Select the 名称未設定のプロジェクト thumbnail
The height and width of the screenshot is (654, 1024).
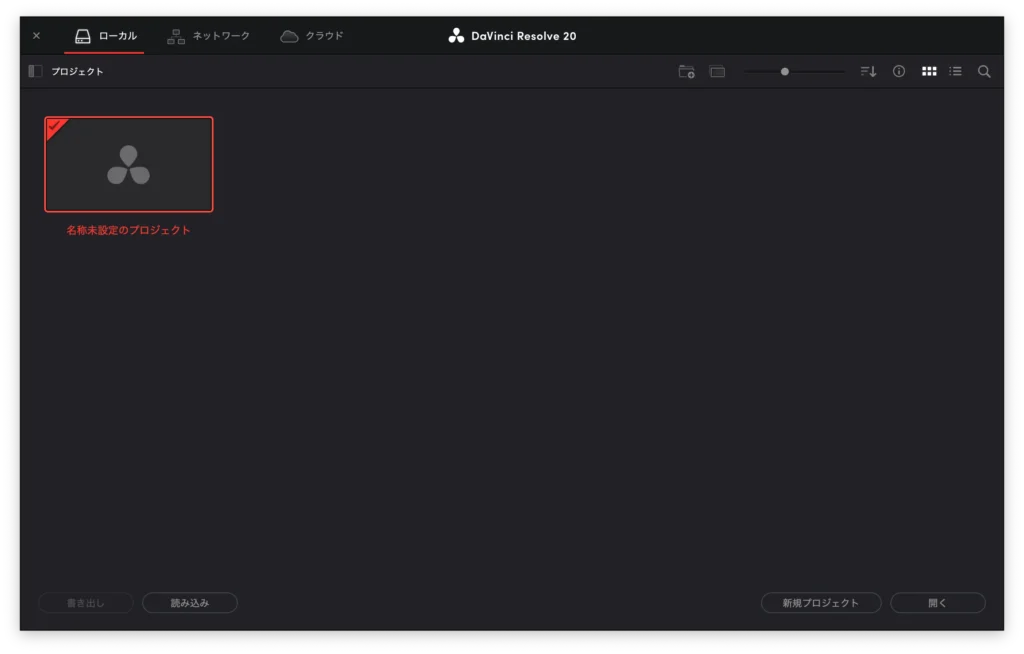point(128,166)
